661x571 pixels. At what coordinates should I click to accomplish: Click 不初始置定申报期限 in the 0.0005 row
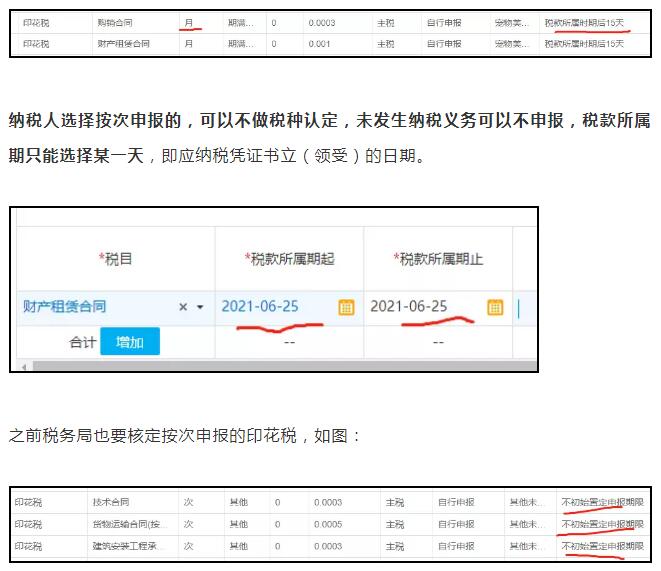602,524
